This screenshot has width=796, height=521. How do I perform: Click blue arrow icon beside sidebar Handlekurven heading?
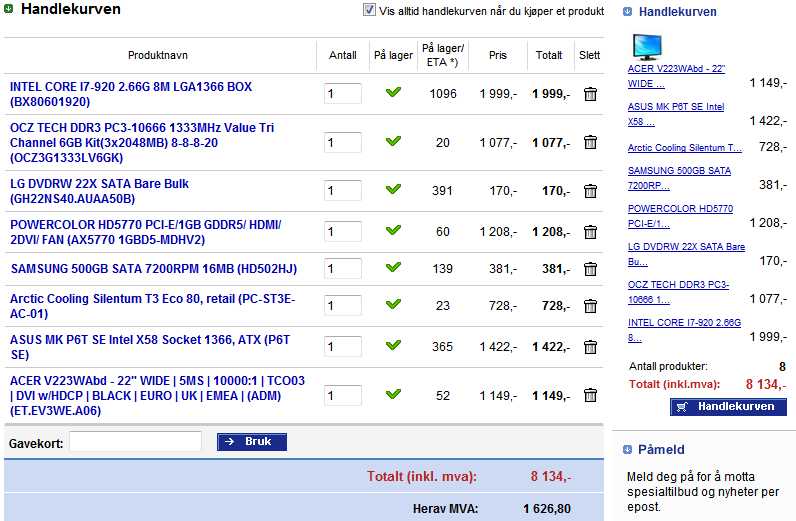point(627,11)
